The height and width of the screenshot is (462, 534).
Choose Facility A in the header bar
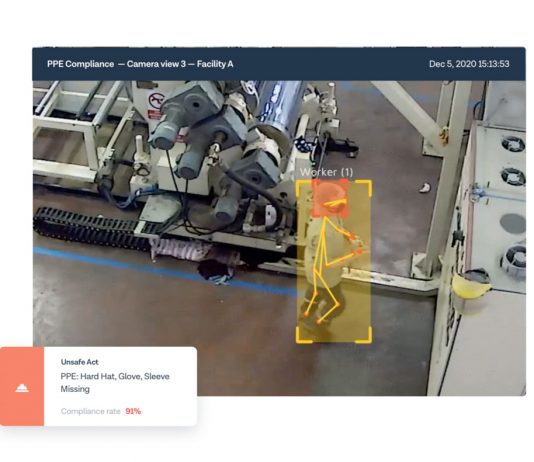(x=215, y=64)
